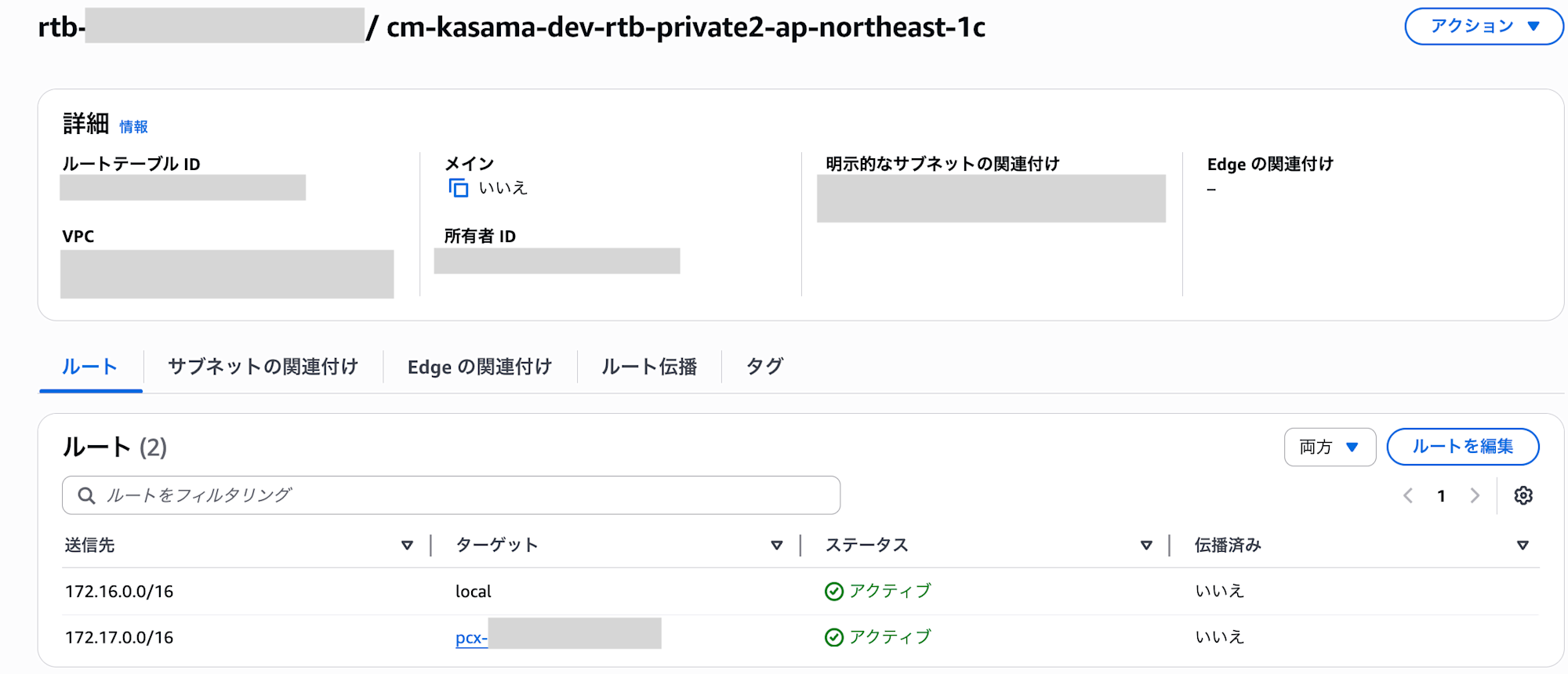Select destination 172.16.0.0/16 cell
The width and height of the screenshot is (1568, 674).
[119, 592]
